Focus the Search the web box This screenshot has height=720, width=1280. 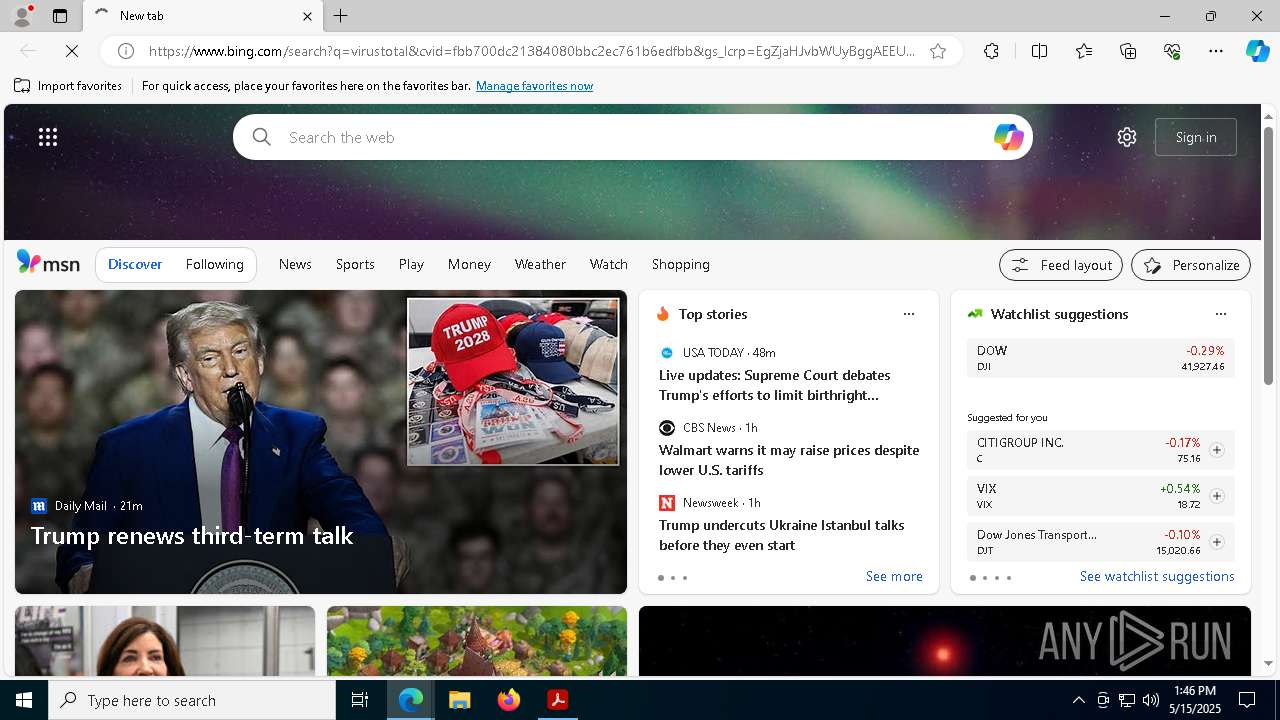[x=633, y=137]
